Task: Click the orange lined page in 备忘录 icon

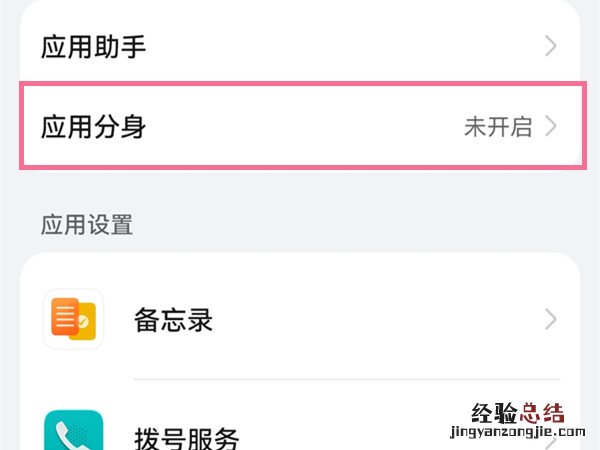Action: [x=65, y=317]
